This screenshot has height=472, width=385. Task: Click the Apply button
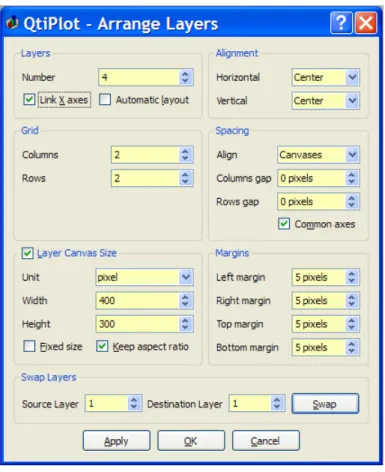pos(116,441)
